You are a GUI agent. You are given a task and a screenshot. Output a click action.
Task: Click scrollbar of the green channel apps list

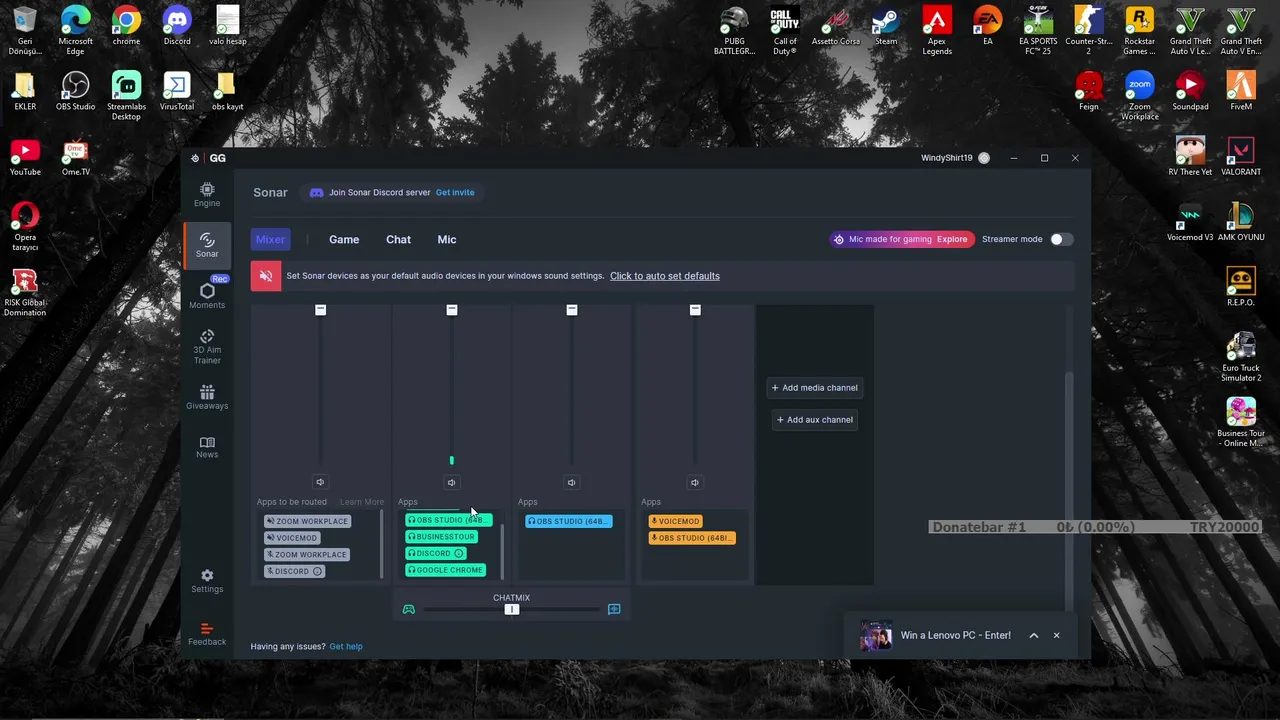[502, 550]
